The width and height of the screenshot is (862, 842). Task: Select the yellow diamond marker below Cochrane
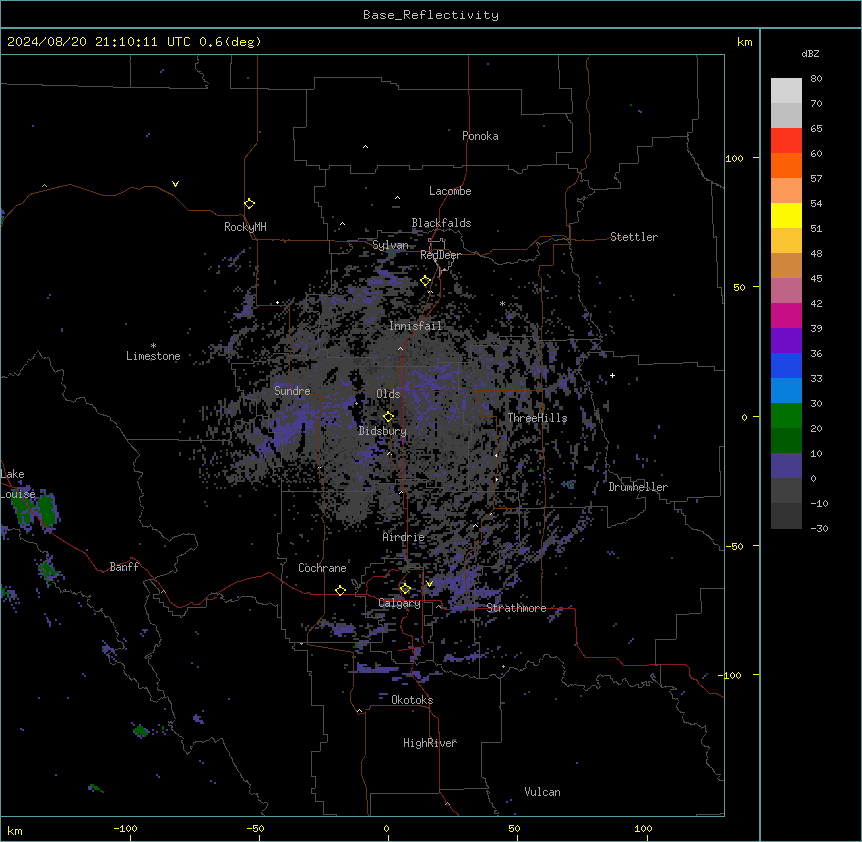coord(340,591)
